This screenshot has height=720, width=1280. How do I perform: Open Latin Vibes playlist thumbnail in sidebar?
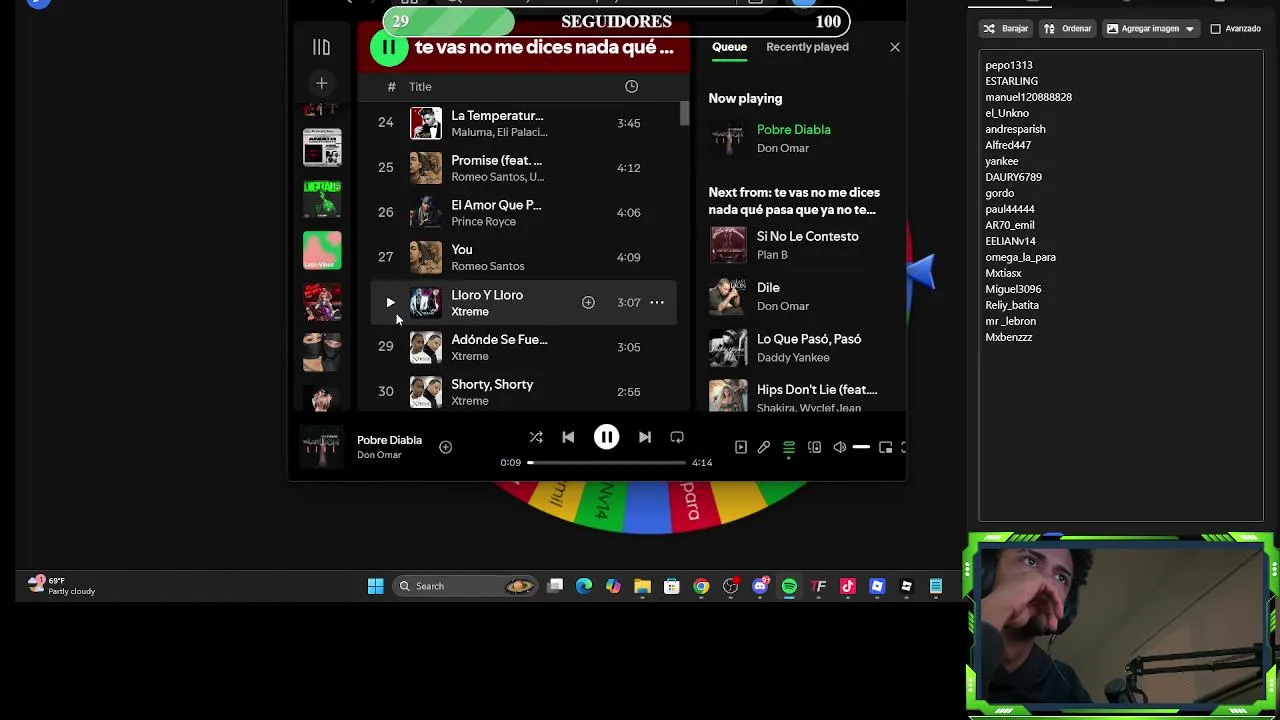322,250
